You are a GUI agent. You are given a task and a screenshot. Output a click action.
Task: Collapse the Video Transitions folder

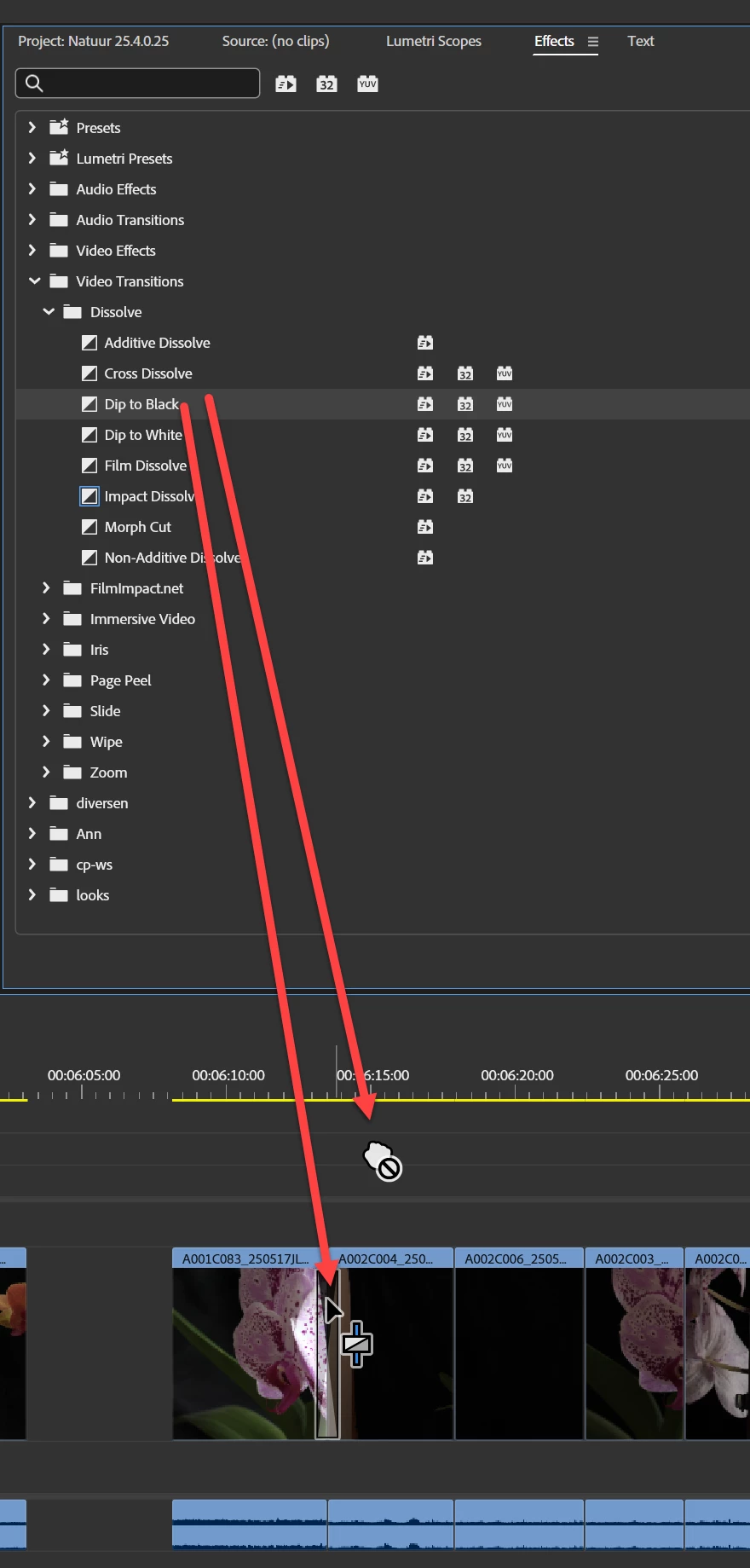point(34,281)
